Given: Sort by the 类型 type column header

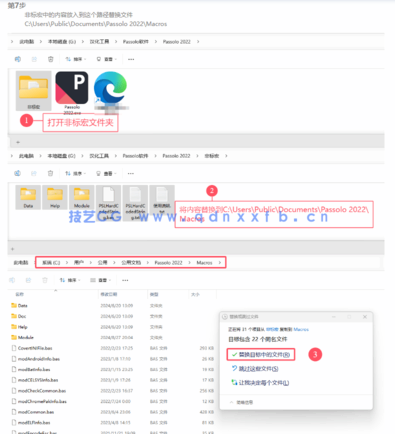Looking at the screenshot, I should 154,294.
